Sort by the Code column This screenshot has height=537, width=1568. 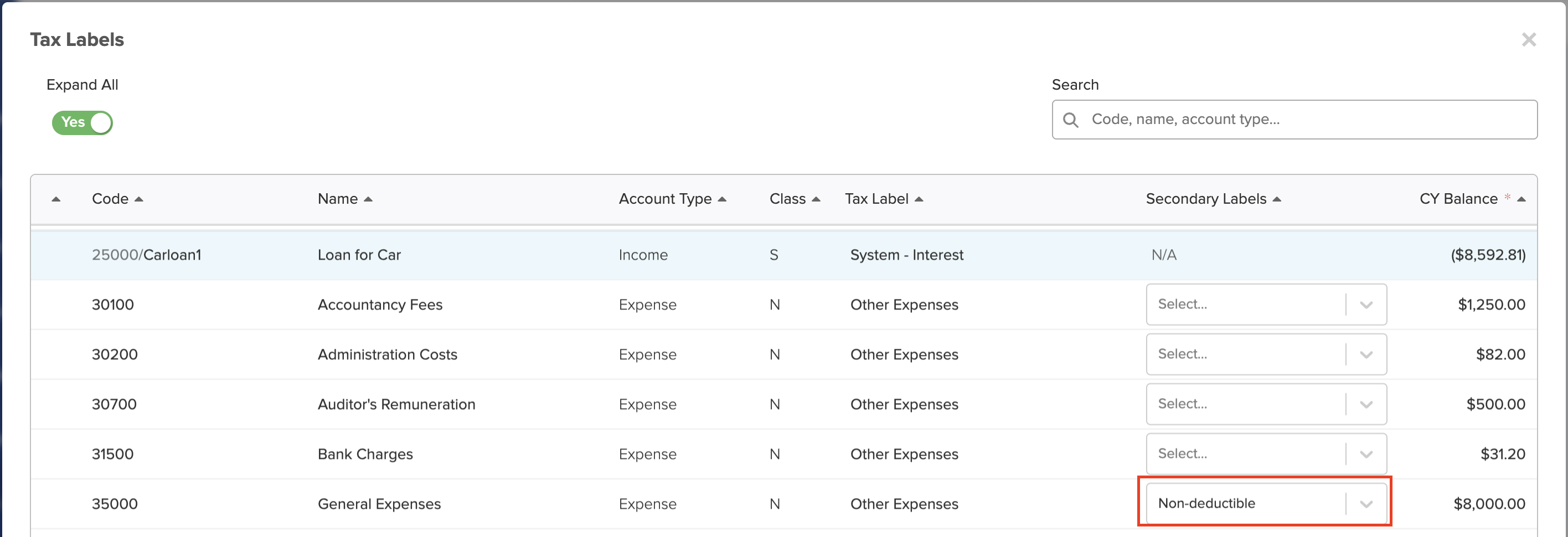(x=117, y=199)
